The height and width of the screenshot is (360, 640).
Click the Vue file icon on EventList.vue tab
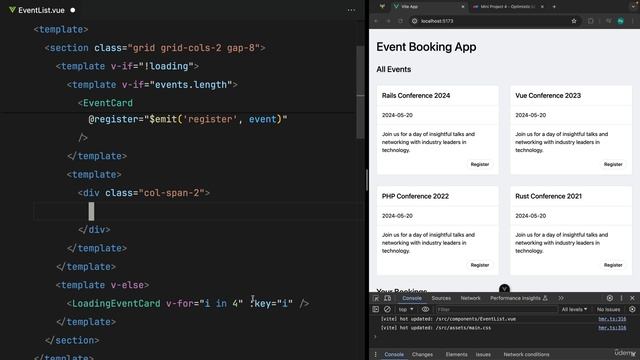(12, 10)
